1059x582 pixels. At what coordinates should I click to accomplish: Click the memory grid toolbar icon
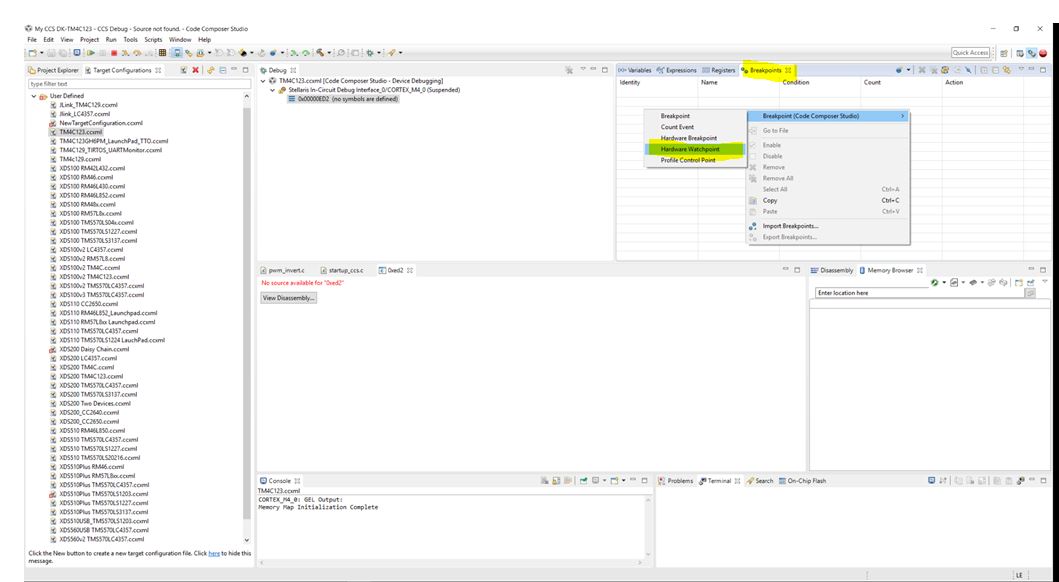pyautogui.click(x=162, y=53)
